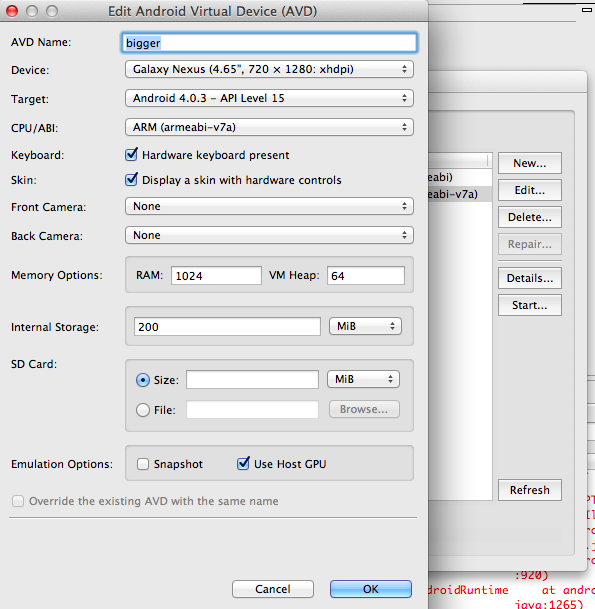Click Edit... in AVD Manager window

[x=530, y=190]
